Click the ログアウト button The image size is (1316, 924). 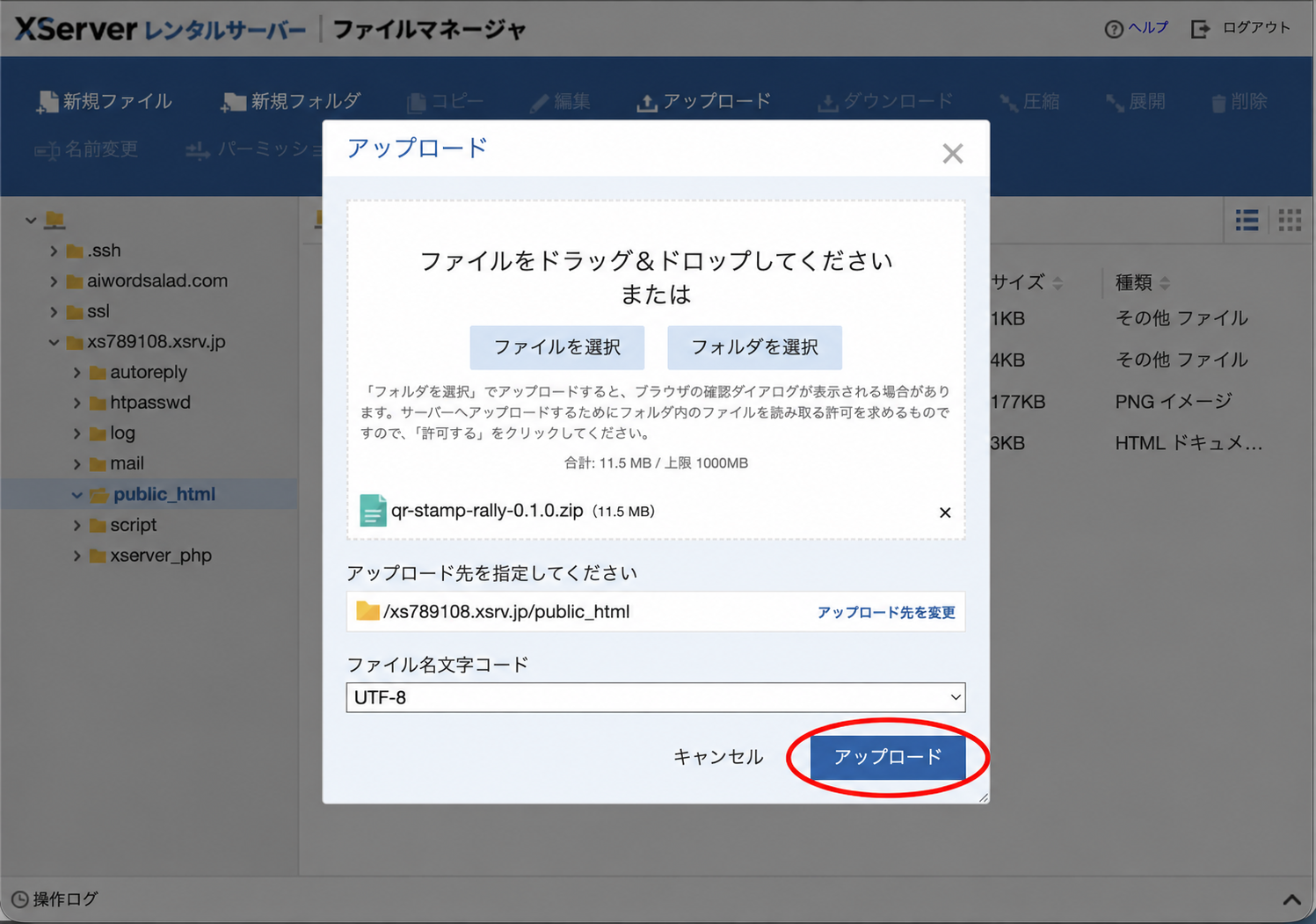(x=1240, y=28)
